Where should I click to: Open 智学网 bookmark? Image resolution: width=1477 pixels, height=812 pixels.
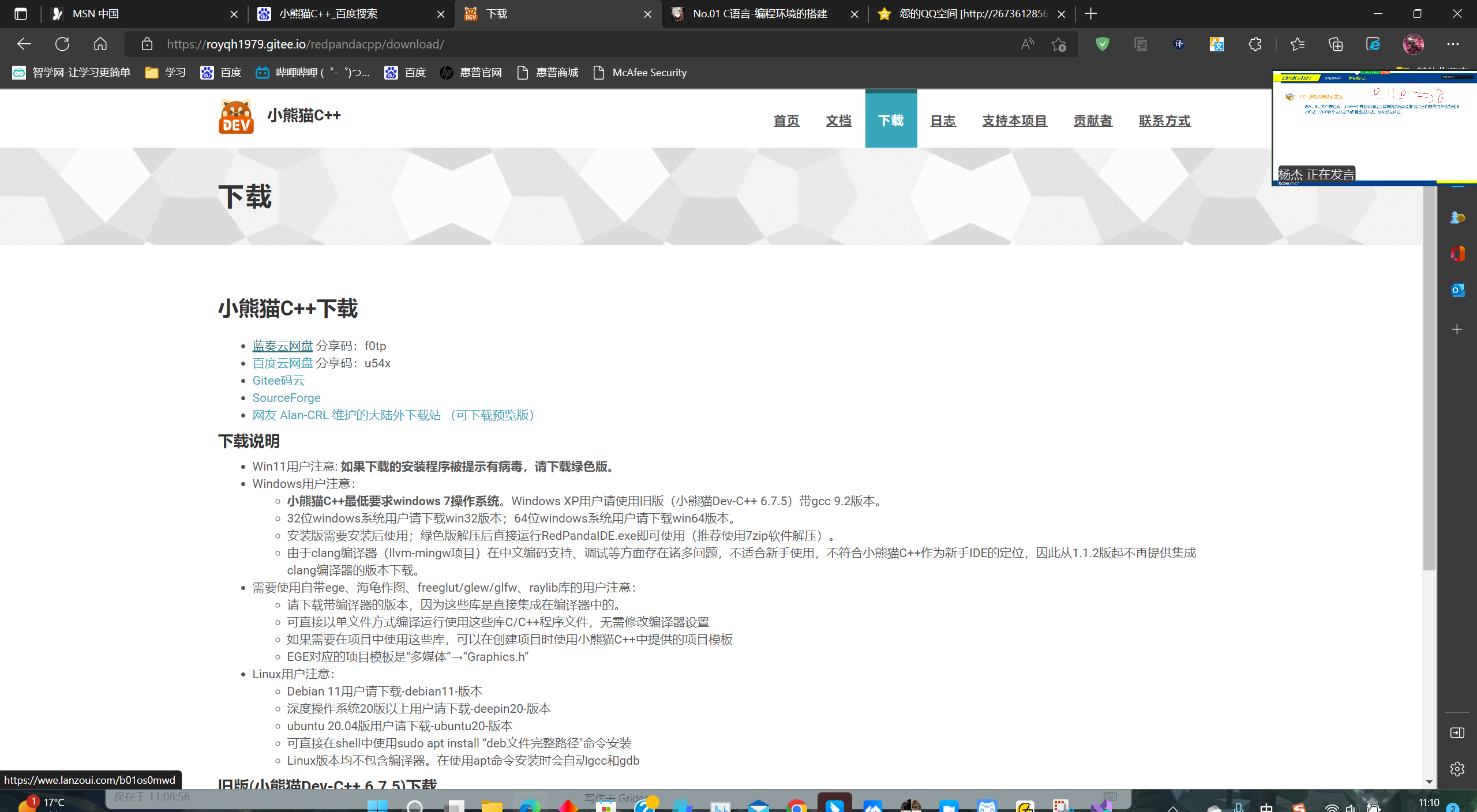tap(72, 73)
